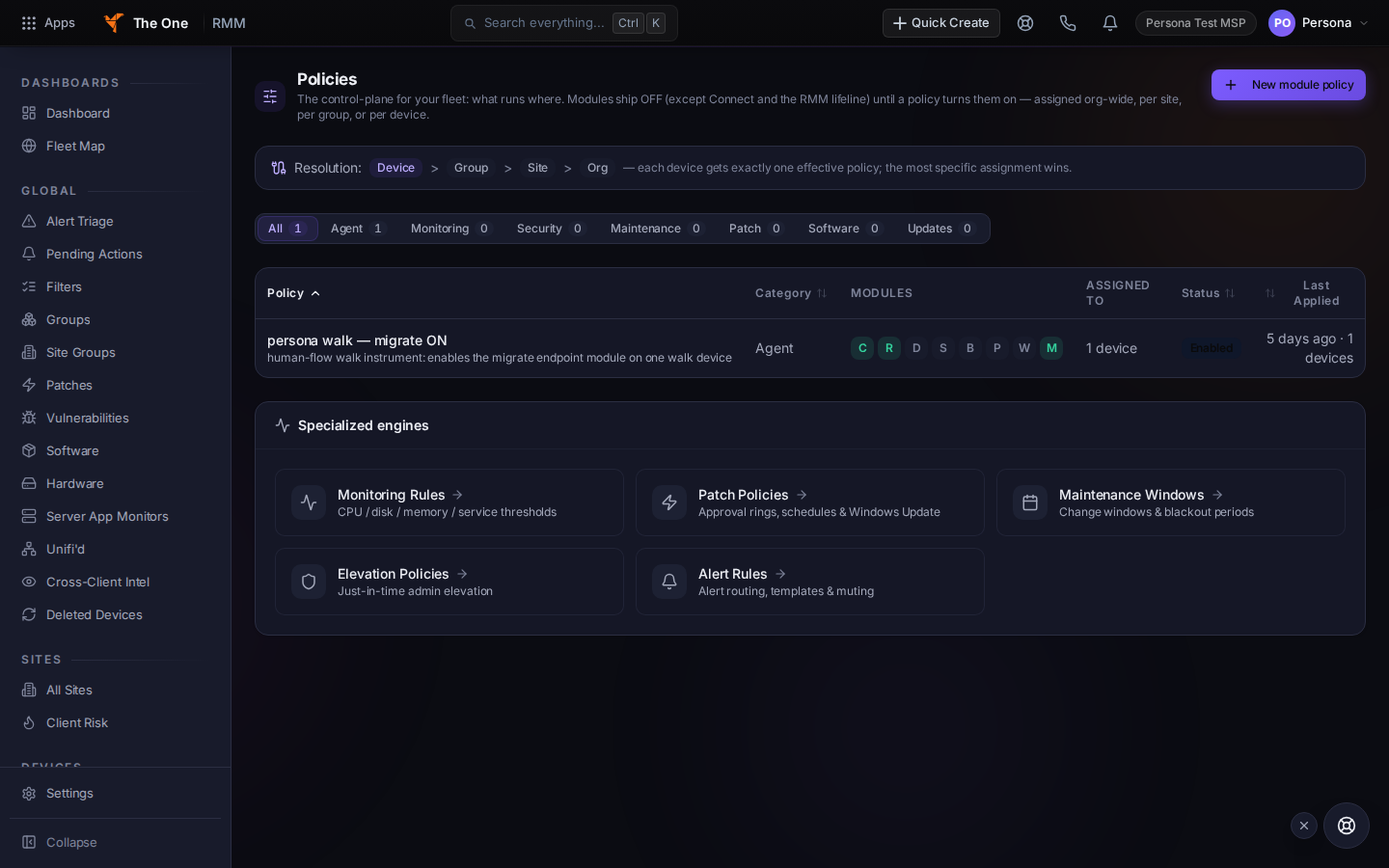Image resolution: width=1389 pixels, height=868 pixels.
Task: Open the Patch Policies engine card
Action: coord(810,502)
